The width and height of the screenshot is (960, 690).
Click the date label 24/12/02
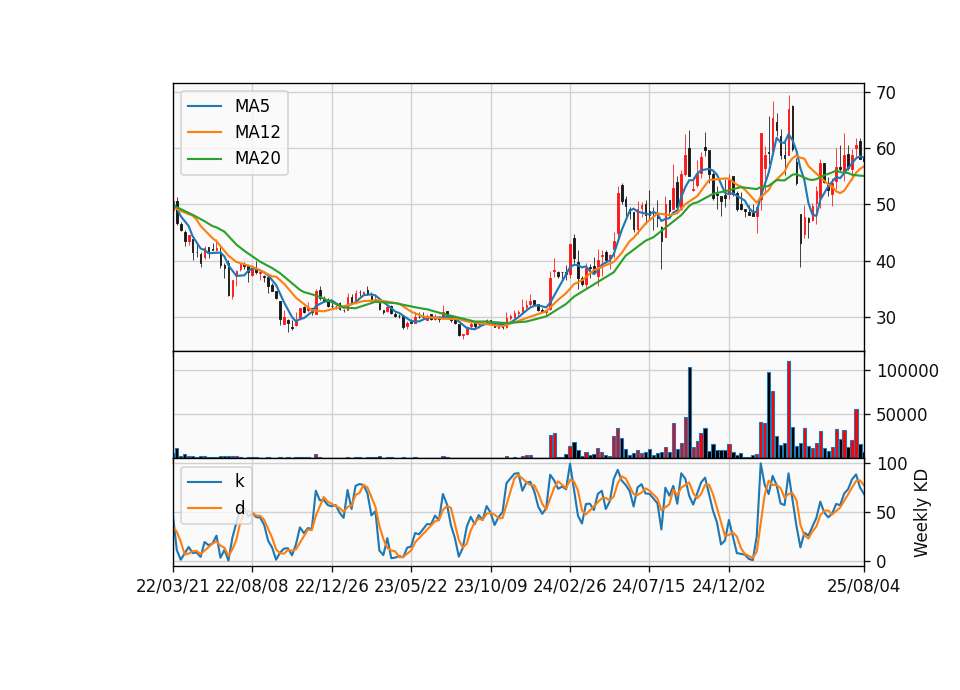pos(729,587)
